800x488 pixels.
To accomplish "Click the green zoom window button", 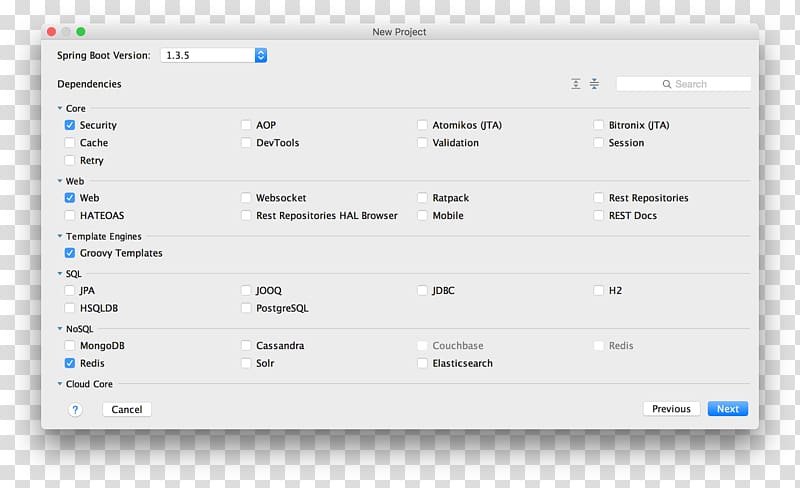I will pos(81,32).
